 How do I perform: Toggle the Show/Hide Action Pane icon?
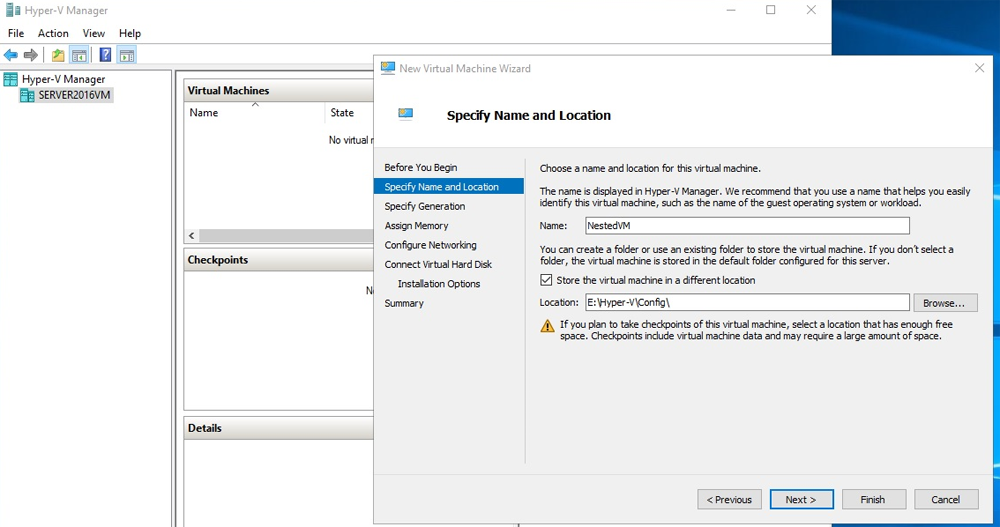coord(127,56)
